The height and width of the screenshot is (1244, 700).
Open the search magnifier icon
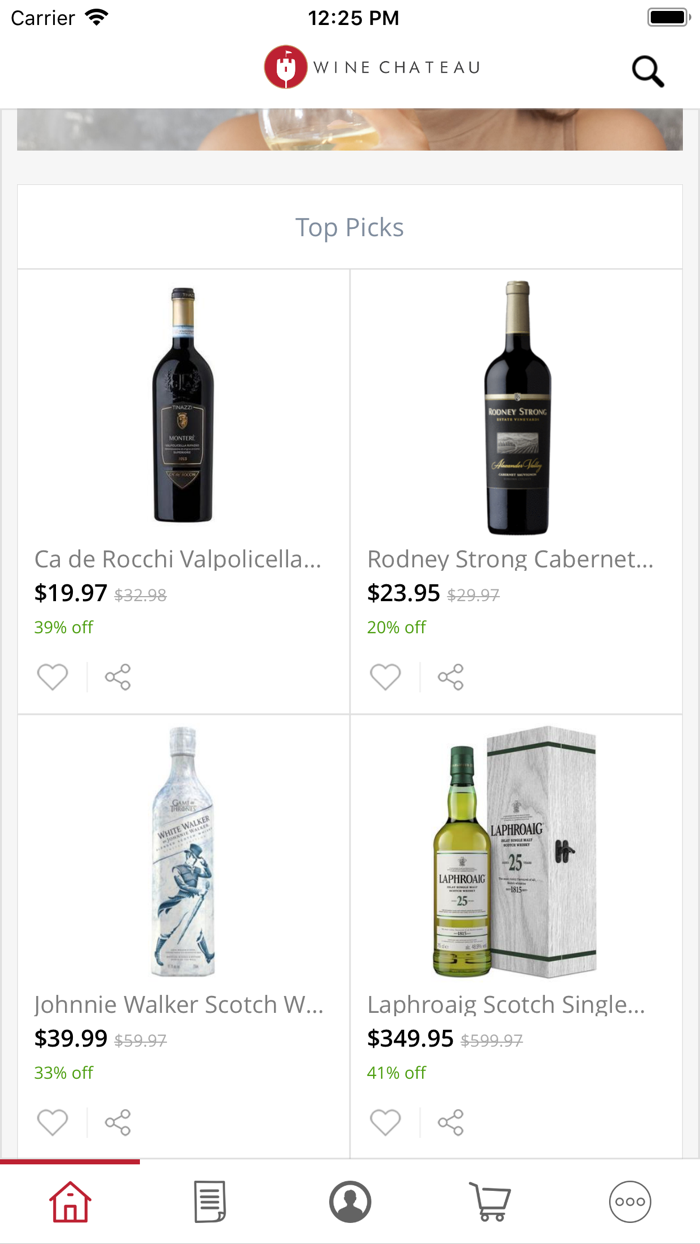[647, 70]
